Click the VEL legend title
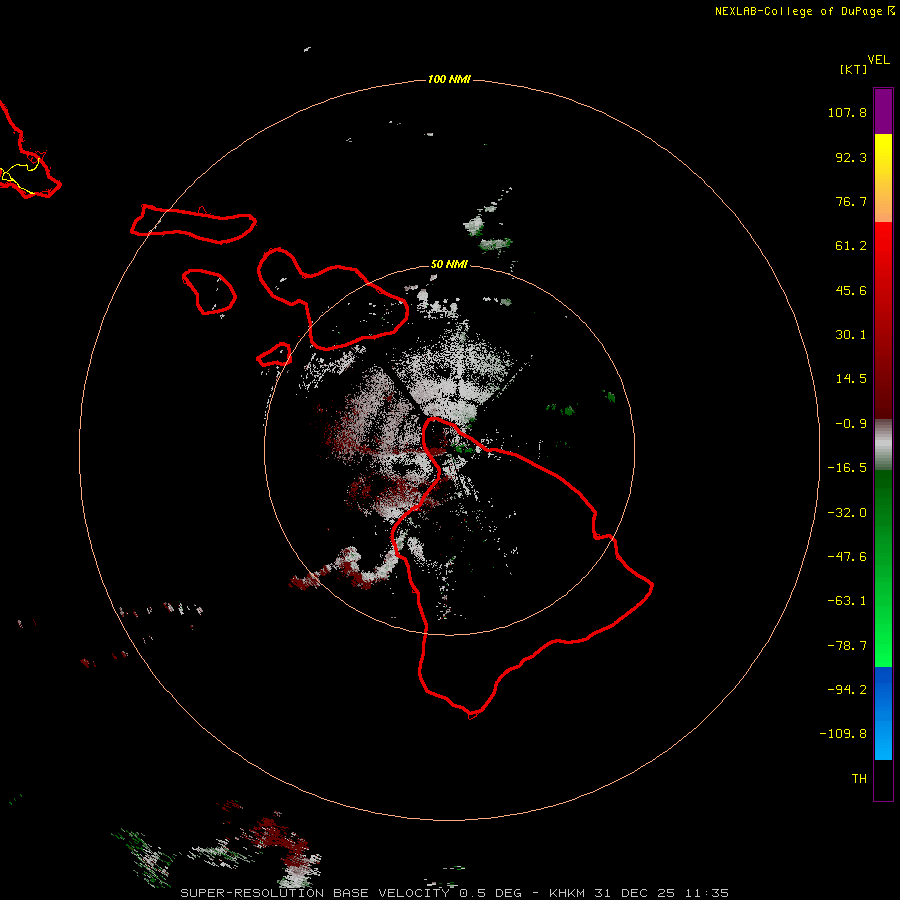The width and height of the screenshot is (900, 900). point(879,60)
